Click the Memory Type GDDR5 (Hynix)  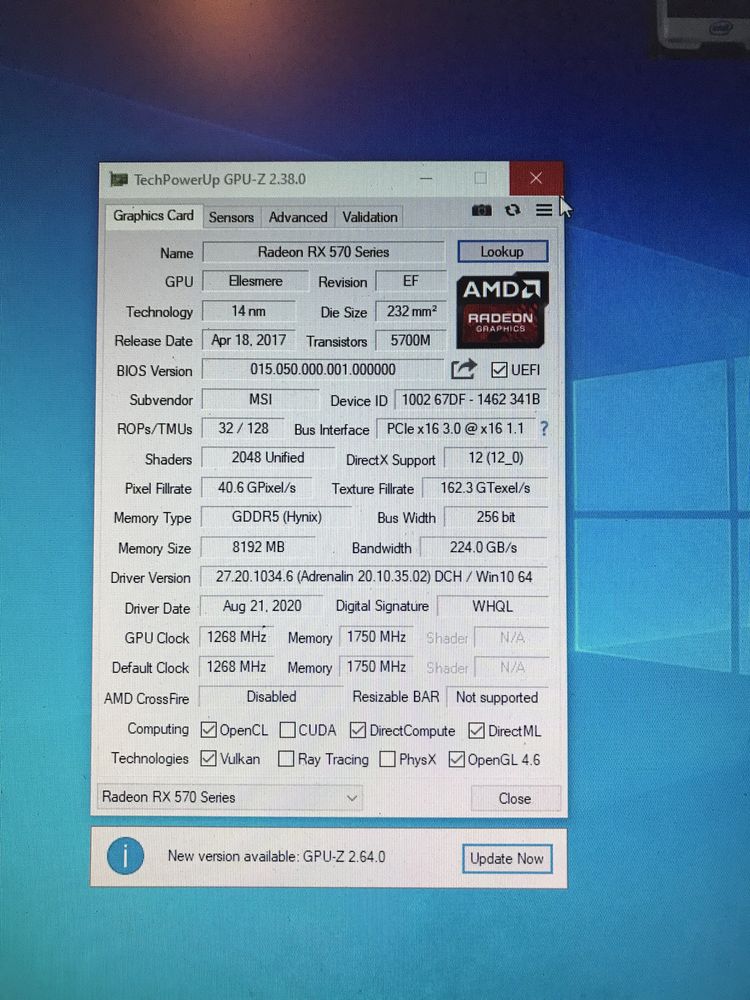(x=276, y=517)
